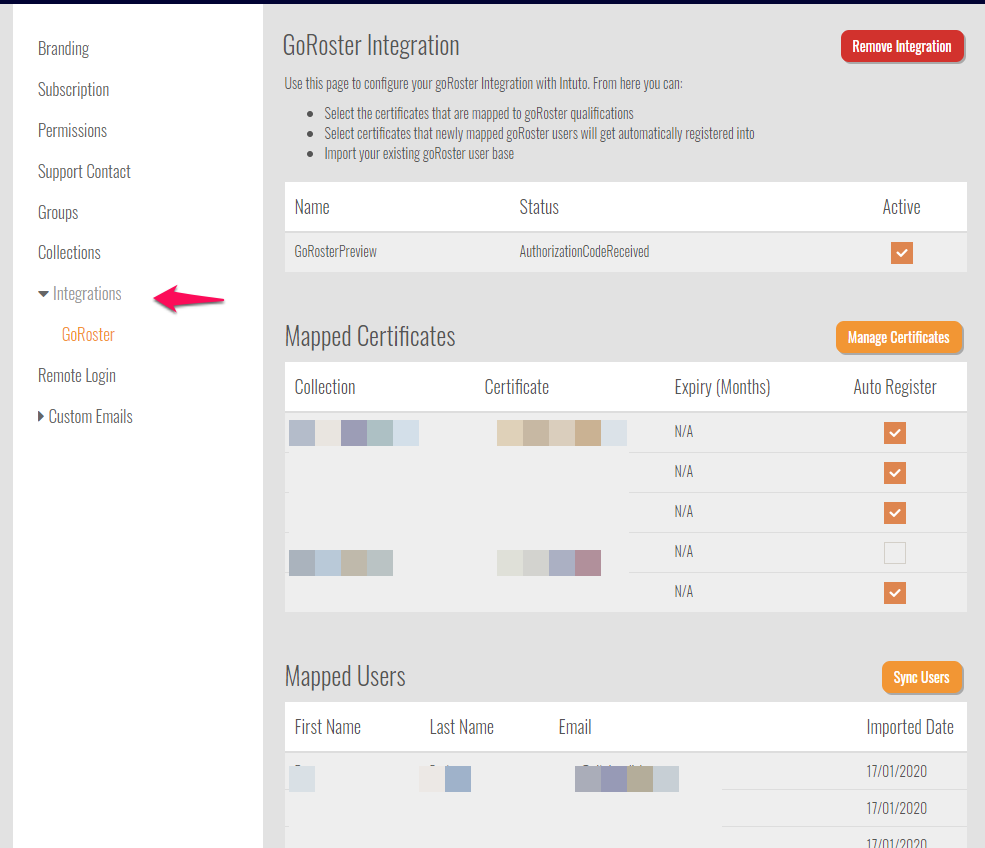This screenshot has height=848, width=985.
Task: Enable the unchecked Auto Register checkbox
Action: pos(895,553)
